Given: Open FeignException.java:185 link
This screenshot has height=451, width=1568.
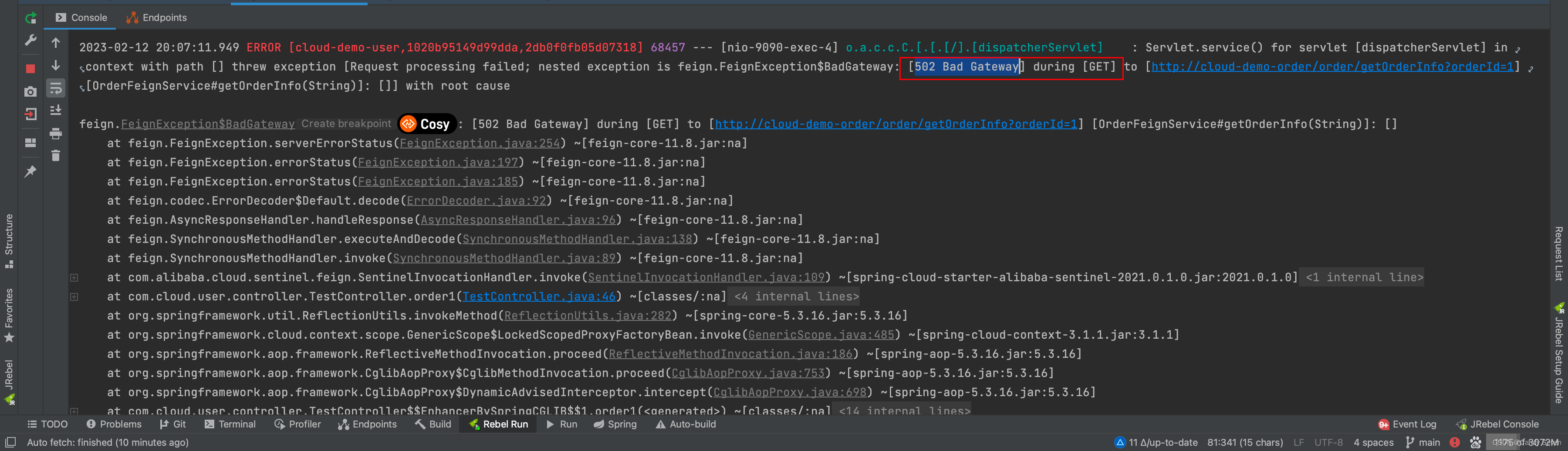Looking at the screenshot, I should pyautogui.click(x=438, y=182).
